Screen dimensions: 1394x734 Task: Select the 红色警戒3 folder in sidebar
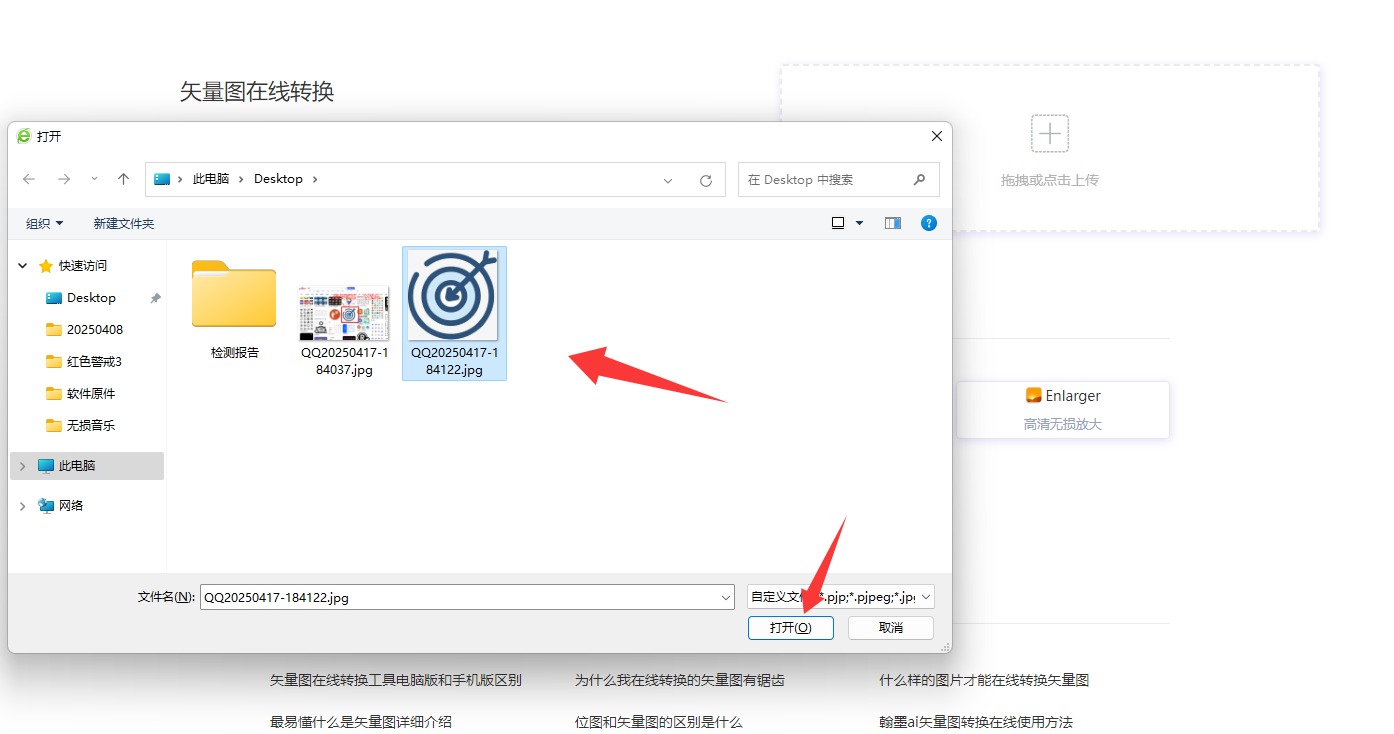point(93,361)
